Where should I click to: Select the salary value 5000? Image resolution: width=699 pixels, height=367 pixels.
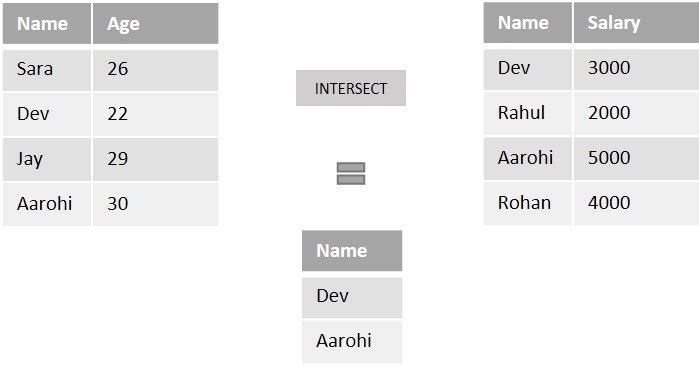pyautogui.click(x=636, y=158)
